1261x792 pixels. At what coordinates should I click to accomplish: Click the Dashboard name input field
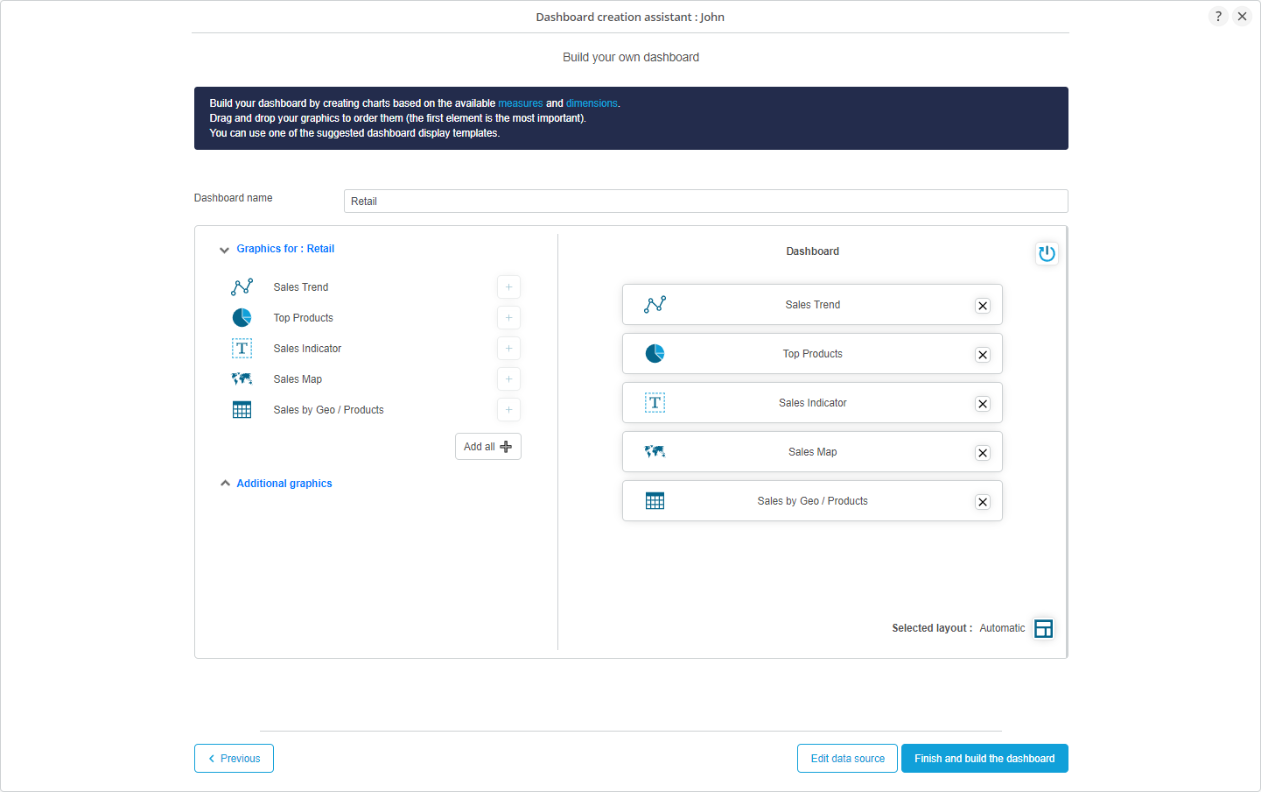[705, 201]
